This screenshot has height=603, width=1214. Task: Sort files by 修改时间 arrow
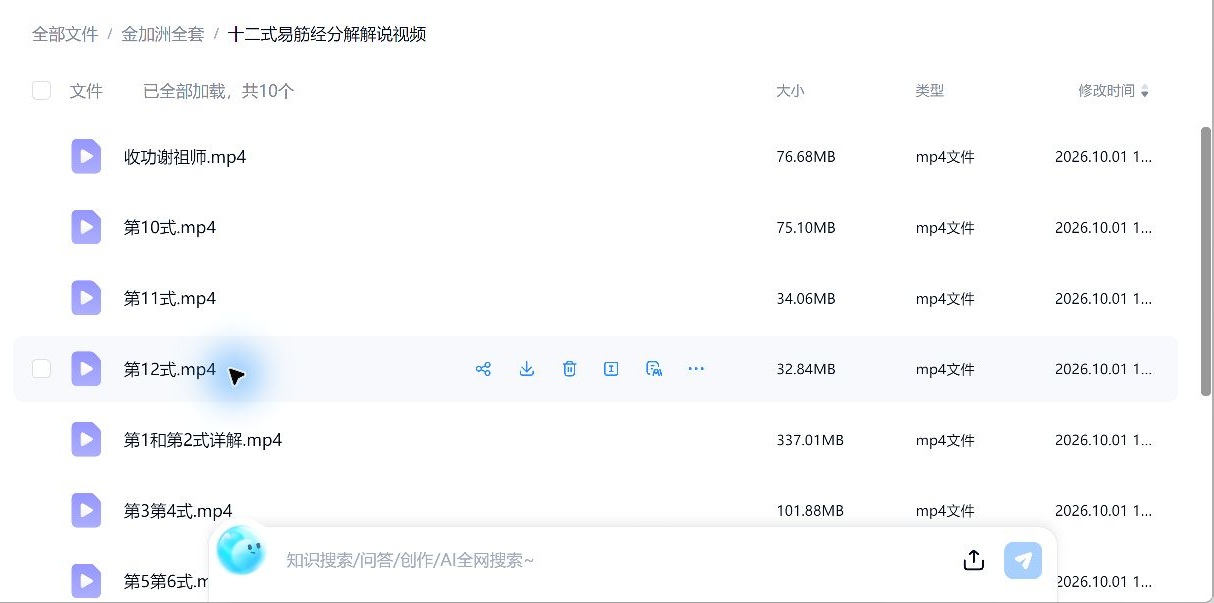click(x=1145, y=92)
